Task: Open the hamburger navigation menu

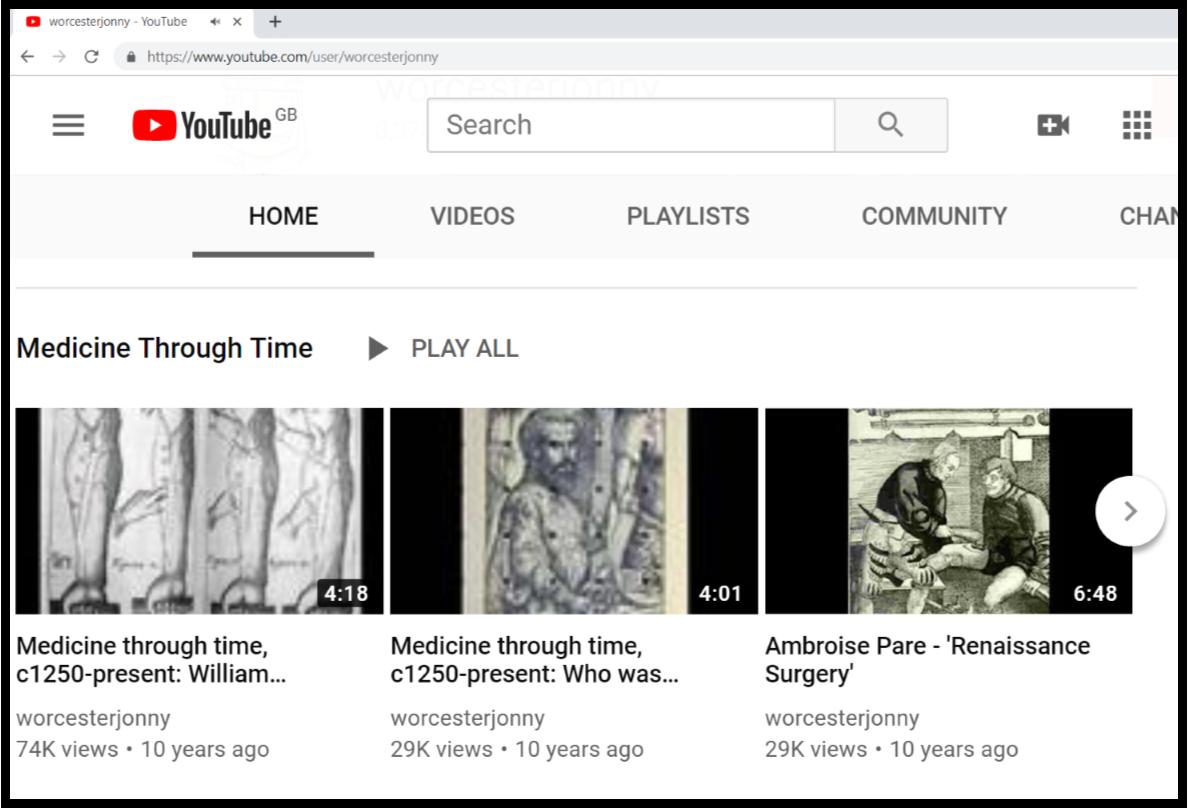Action: (67, 124)
